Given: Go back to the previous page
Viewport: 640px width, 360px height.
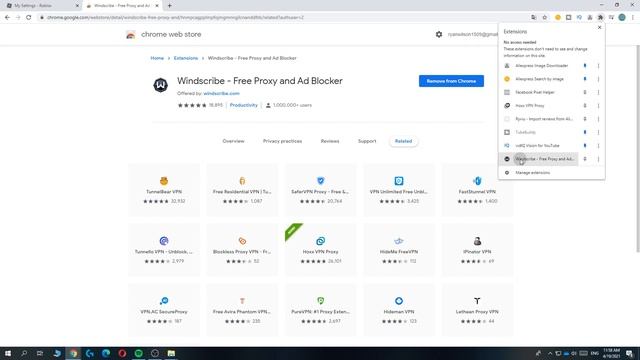Looking at the screenshot, I should [7, 18].
